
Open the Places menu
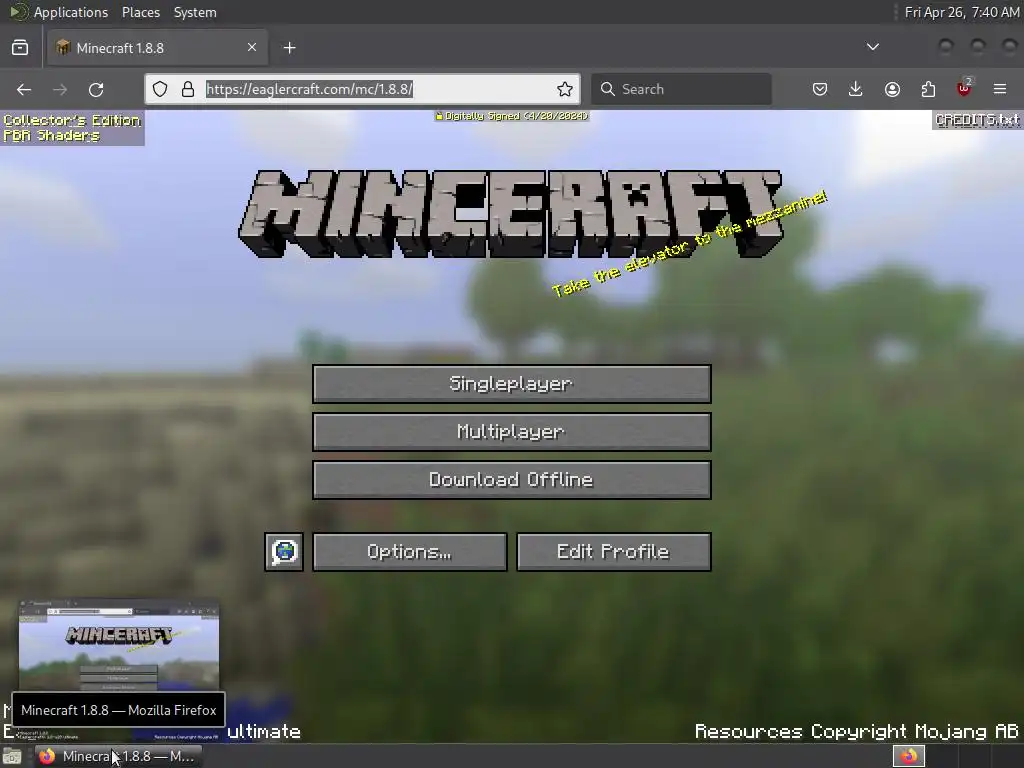tap(140, 12)
